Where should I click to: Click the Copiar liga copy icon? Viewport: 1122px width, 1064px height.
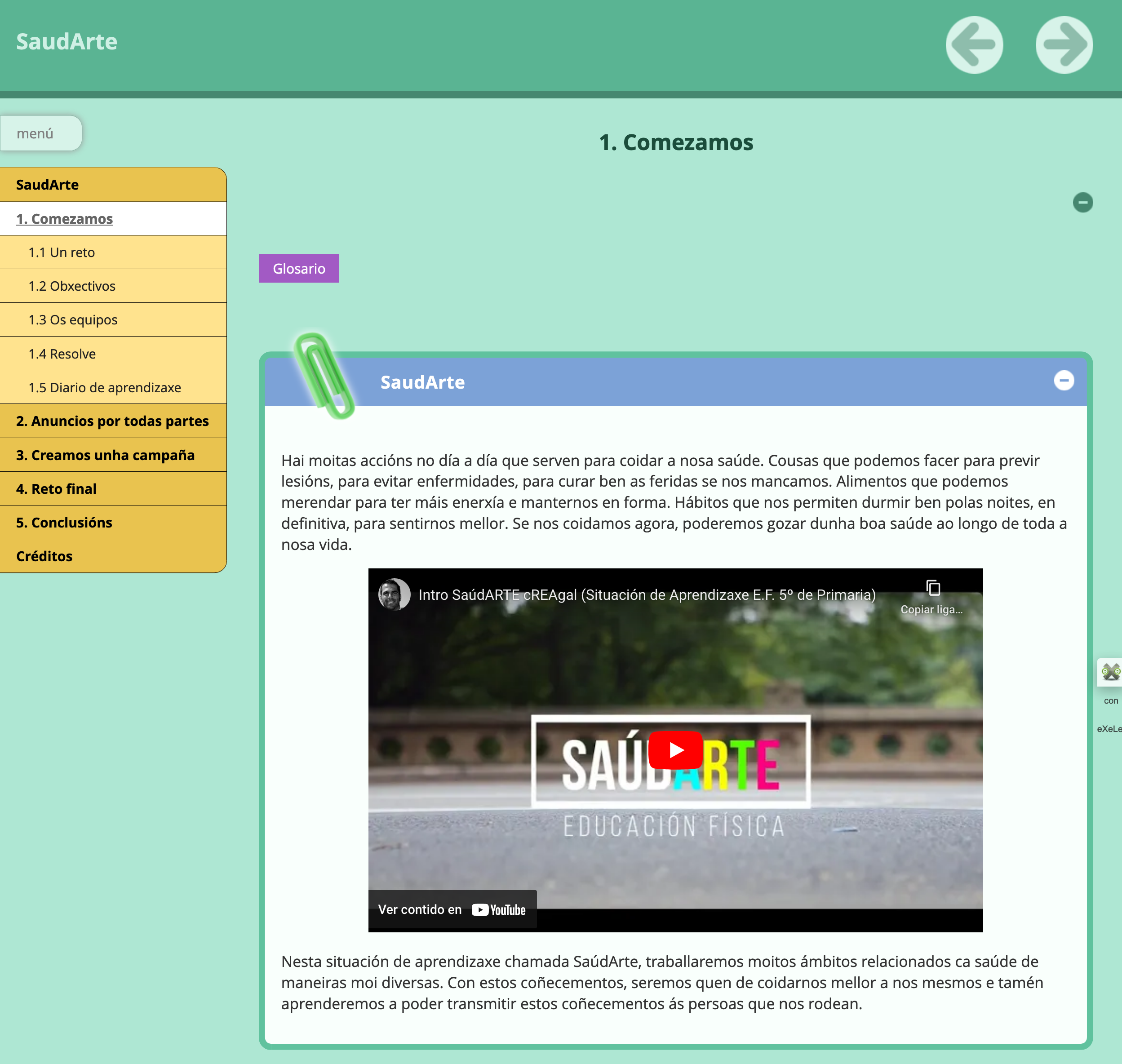point(932,588)
